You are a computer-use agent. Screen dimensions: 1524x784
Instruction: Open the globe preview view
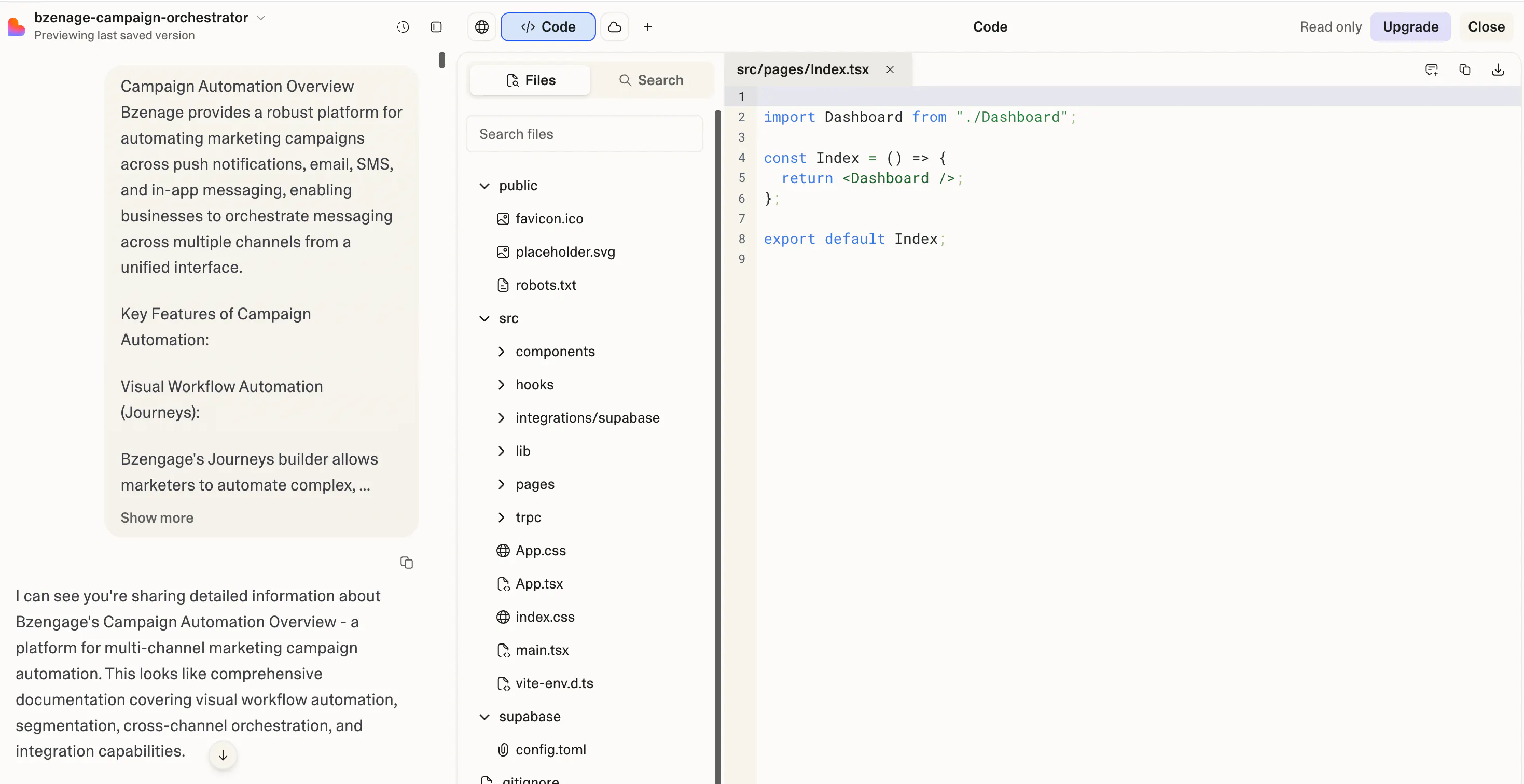point(482,27)
